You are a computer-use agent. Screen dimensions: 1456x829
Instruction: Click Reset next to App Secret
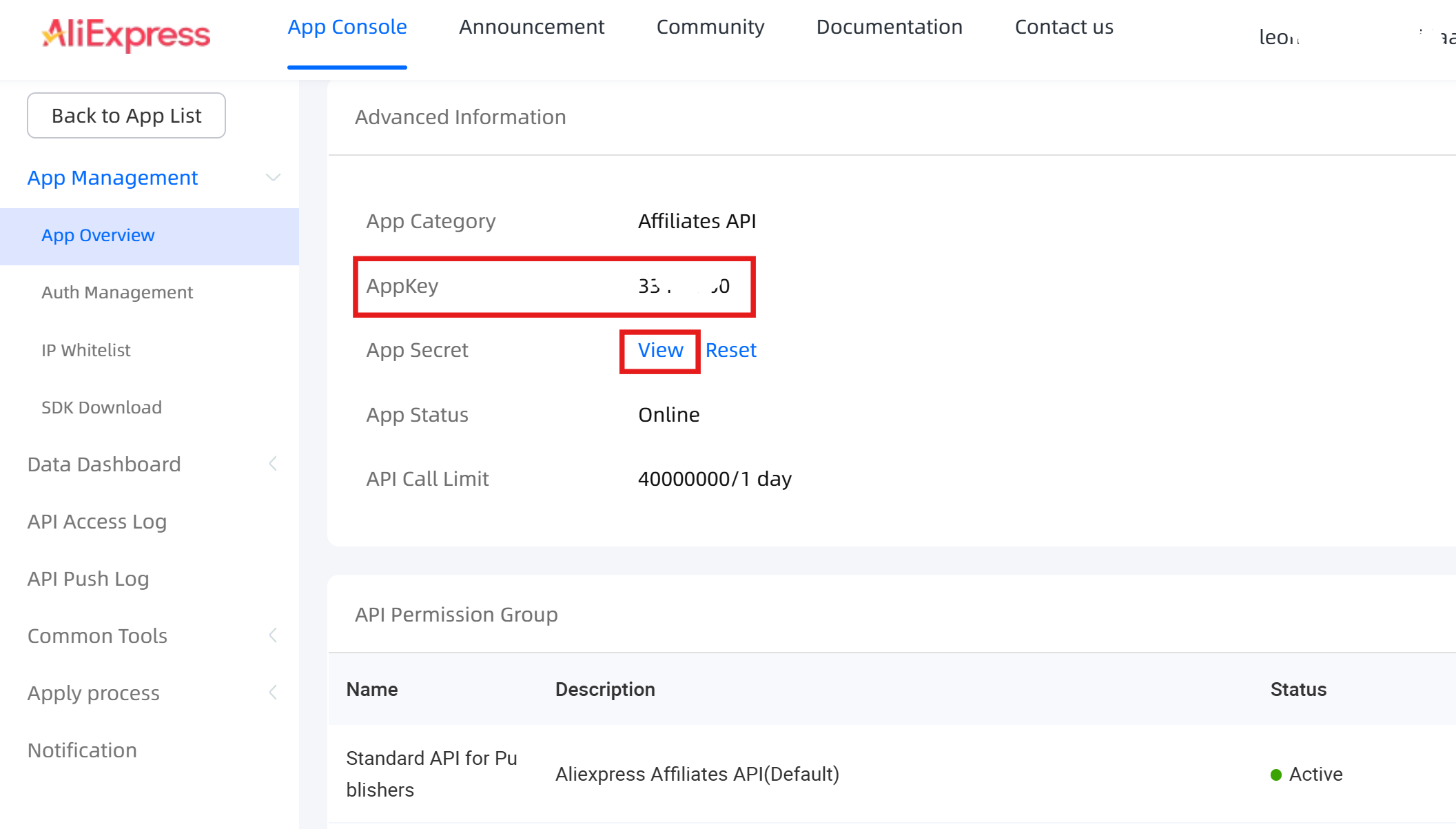731,350
